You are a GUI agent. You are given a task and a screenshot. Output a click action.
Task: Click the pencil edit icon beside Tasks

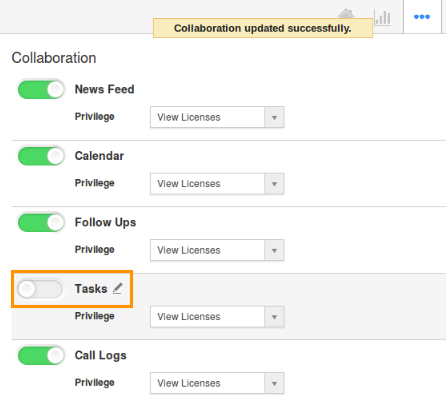(x=117, y=289)
